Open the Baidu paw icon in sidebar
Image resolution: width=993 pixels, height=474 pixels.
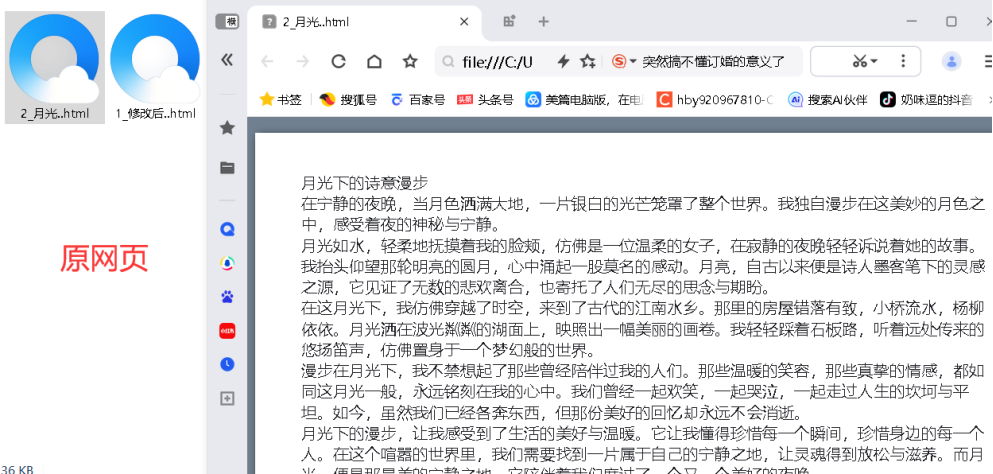click(227, 297)
